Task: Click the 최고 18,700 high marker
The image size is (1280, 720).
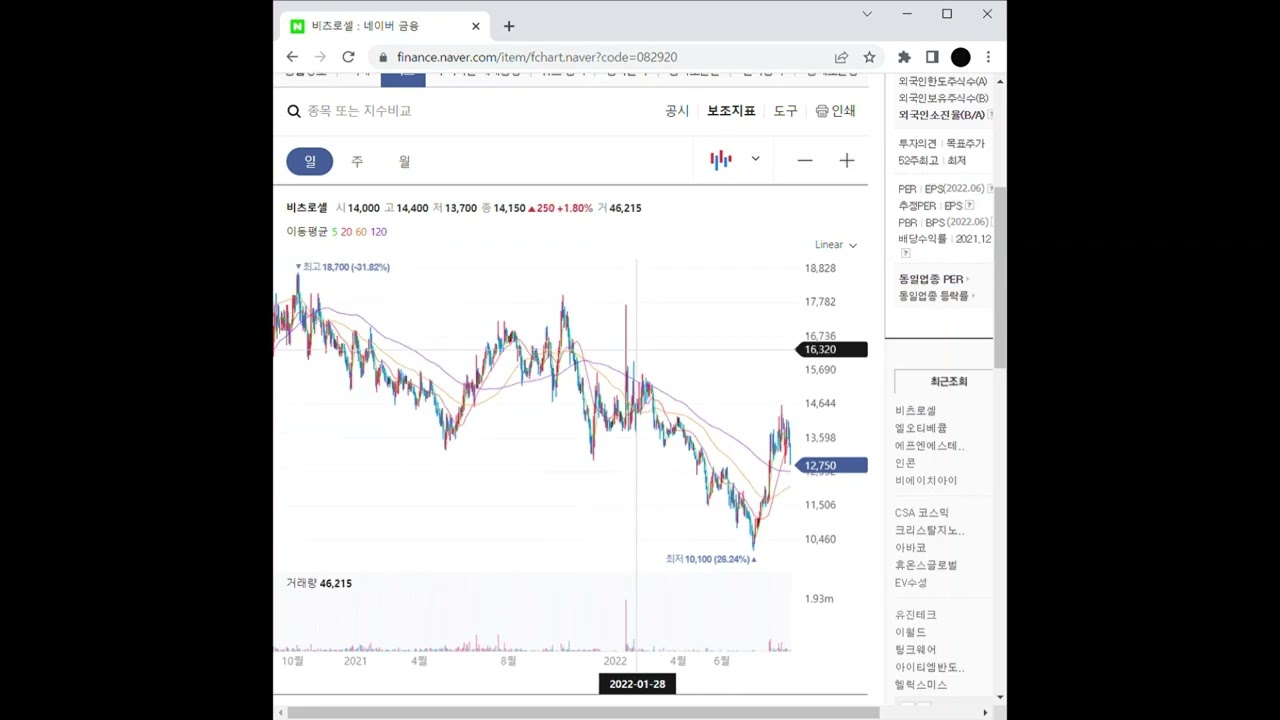Action: click(x=343, y=267)
